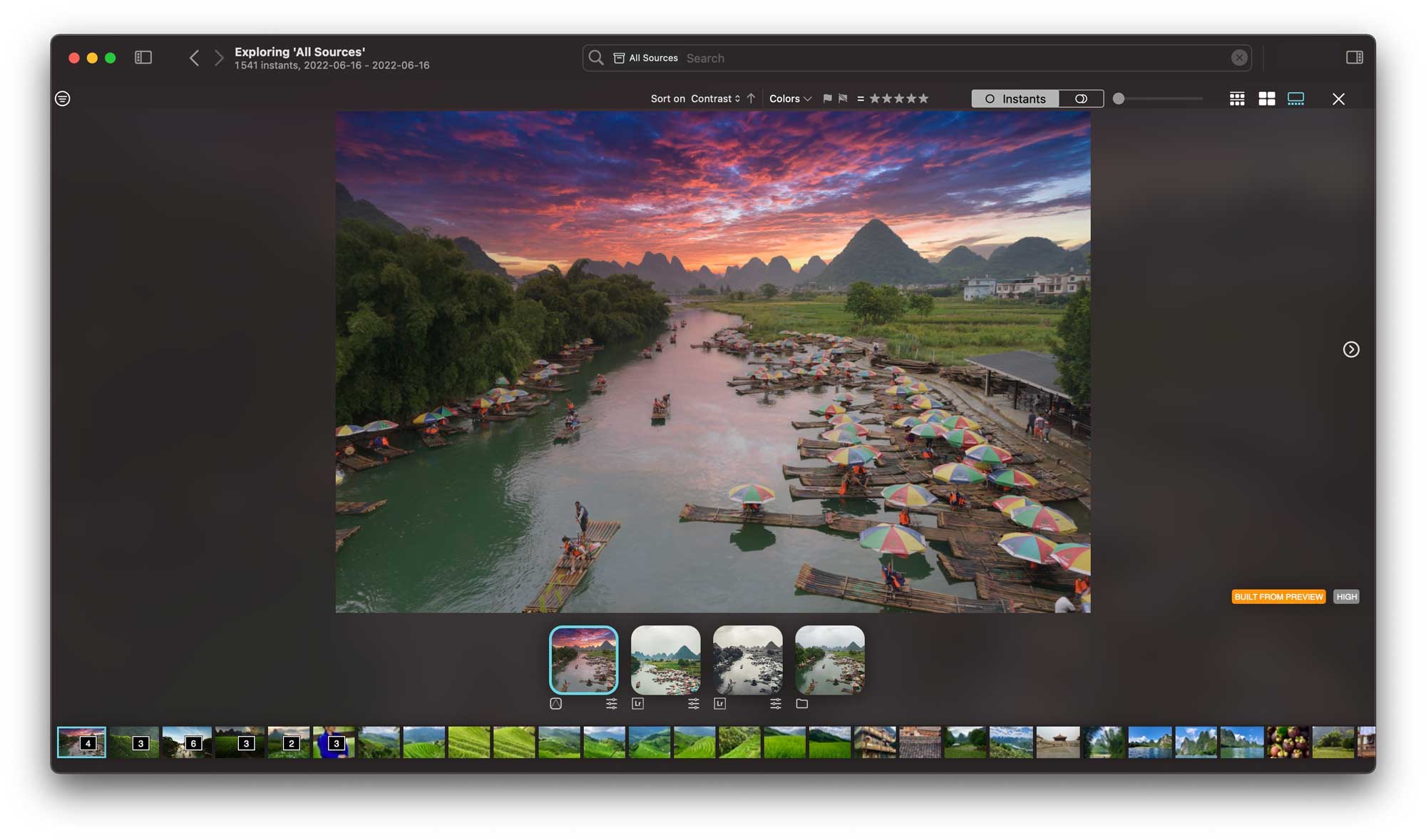Toggle the left sidebar panel
The height and width of the screenshot is (840, 1426).
pos(143,57)
